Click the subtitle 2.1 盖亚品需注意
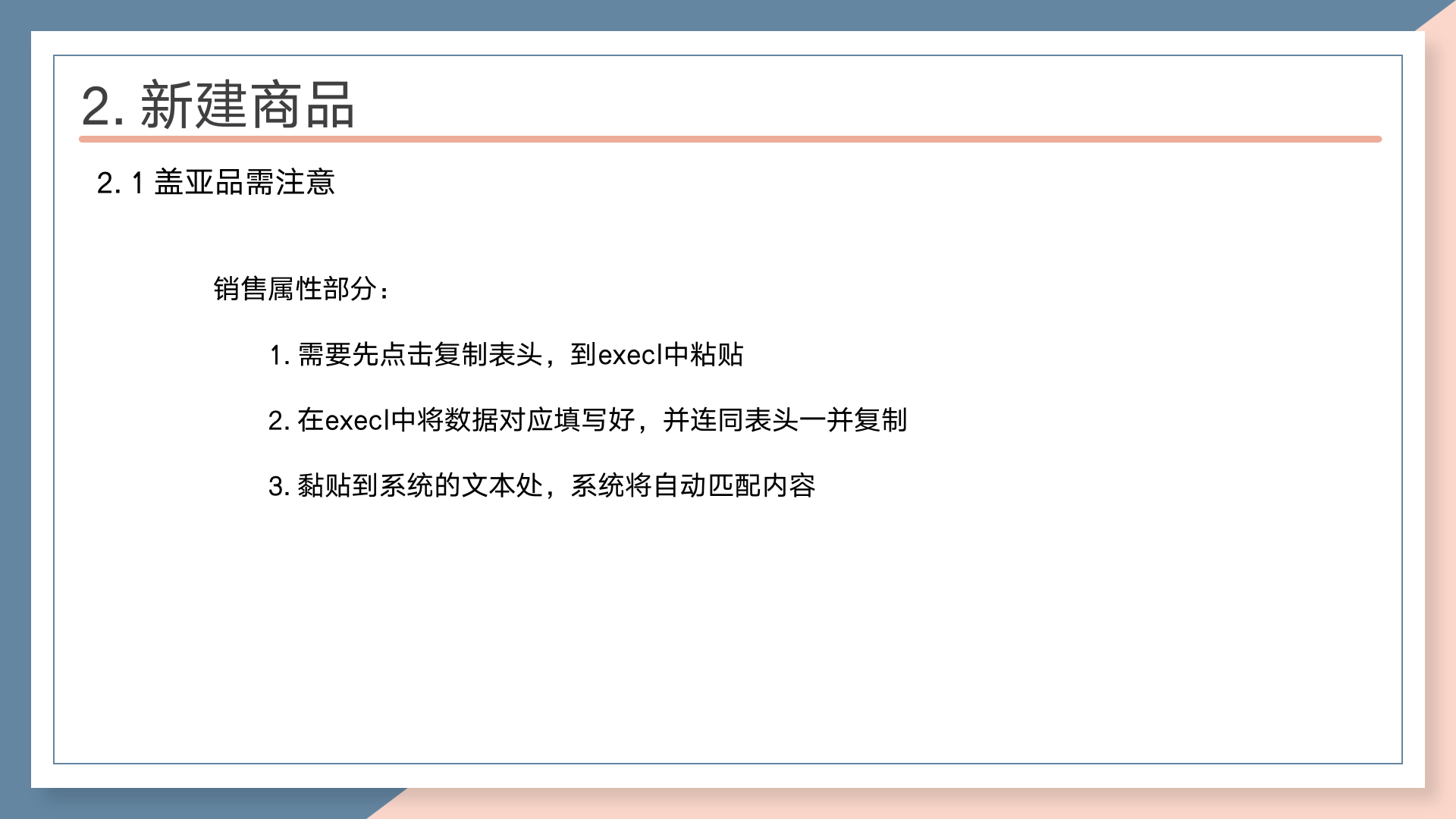Viewport: 1456px width, 819px height. (215, 183)
